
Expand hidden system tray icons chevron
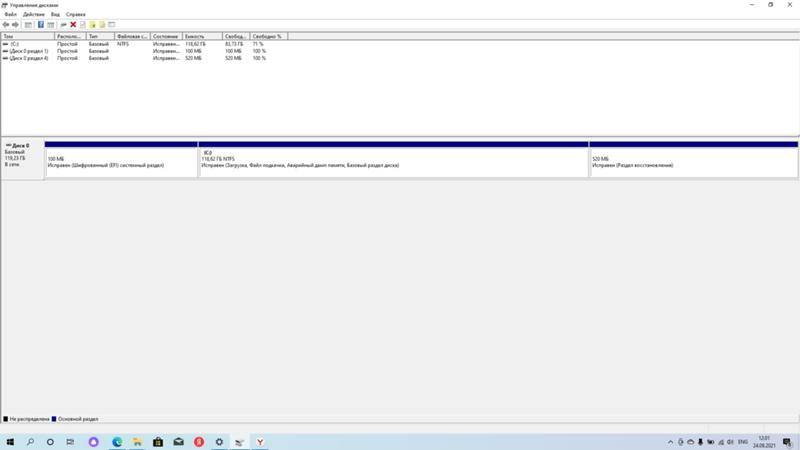point(670,442)
